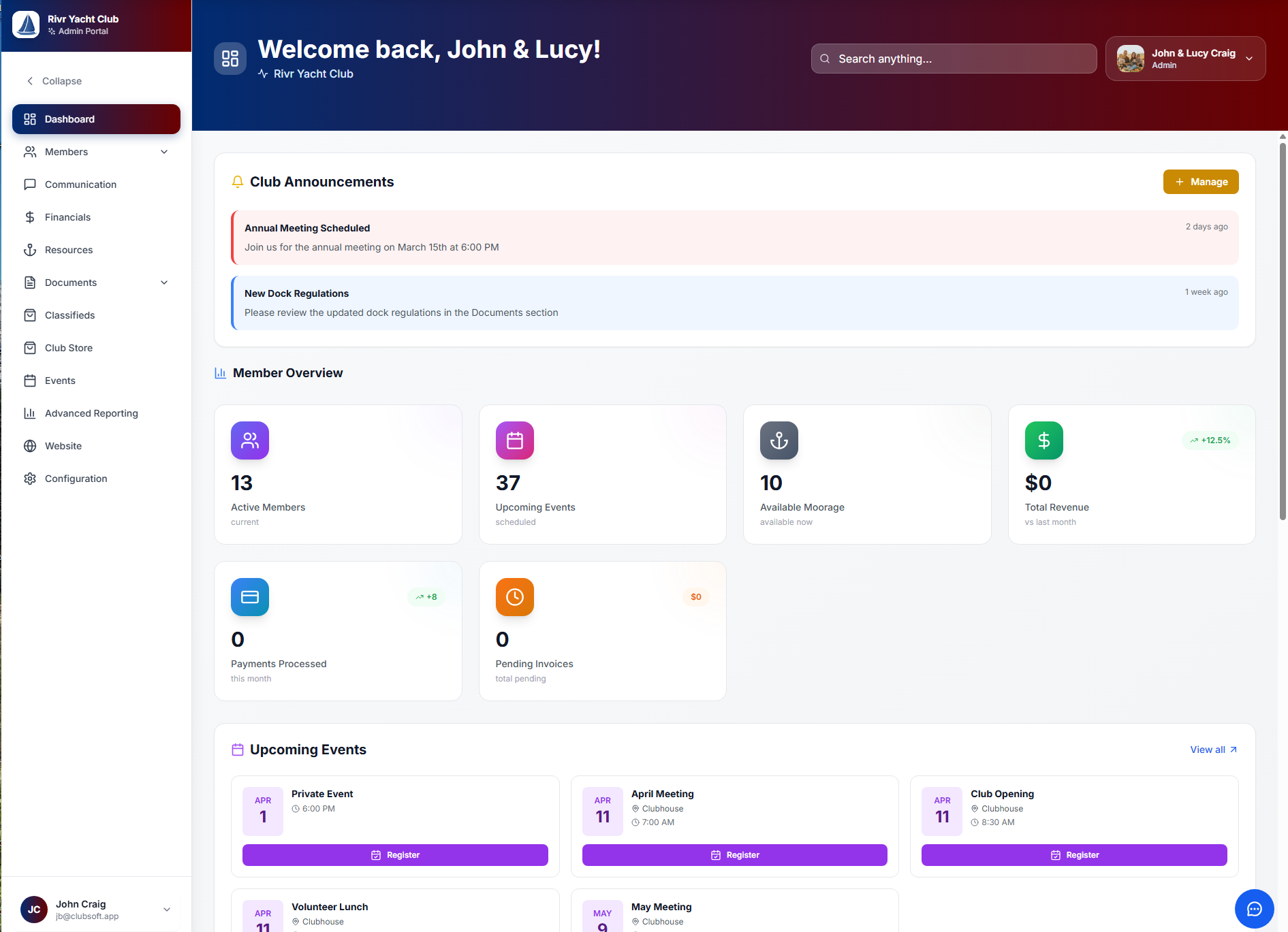Click the Rivr Yacht Club subtitle under welcome
Image resolution: width=1288 pixels, height=932 pixels.
point(313,74)
